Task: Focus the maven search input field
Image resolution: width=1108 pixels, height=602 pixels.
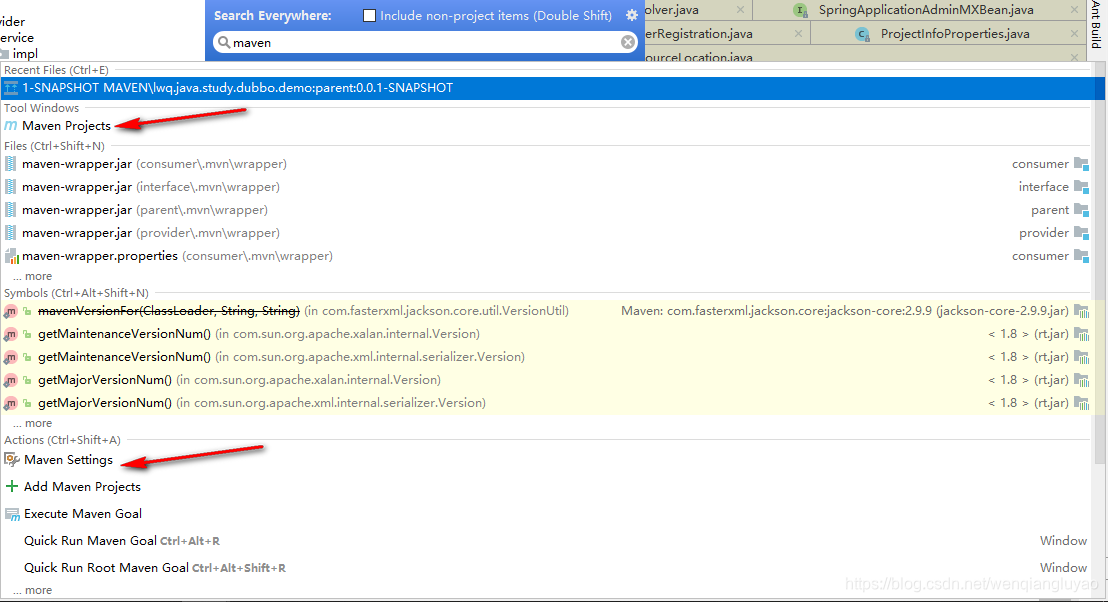Action: click(x=425, y=42)
